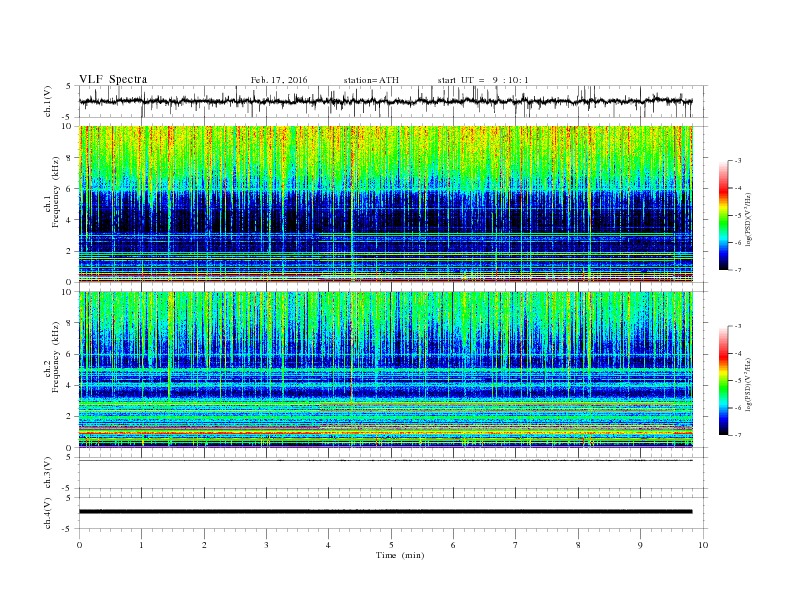Click the ch.2 "Frequency (kHz)" axis label

[56, 356]
